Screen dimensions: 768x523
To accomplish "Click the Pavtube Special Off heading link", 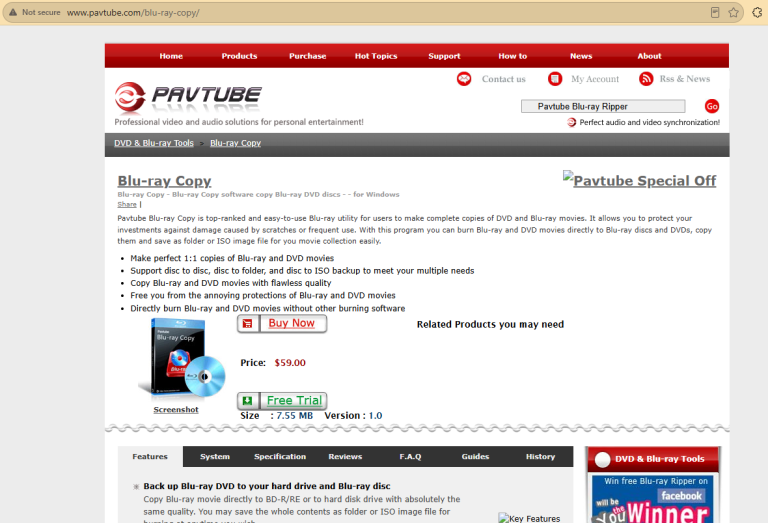I will [x=645, y=181].
